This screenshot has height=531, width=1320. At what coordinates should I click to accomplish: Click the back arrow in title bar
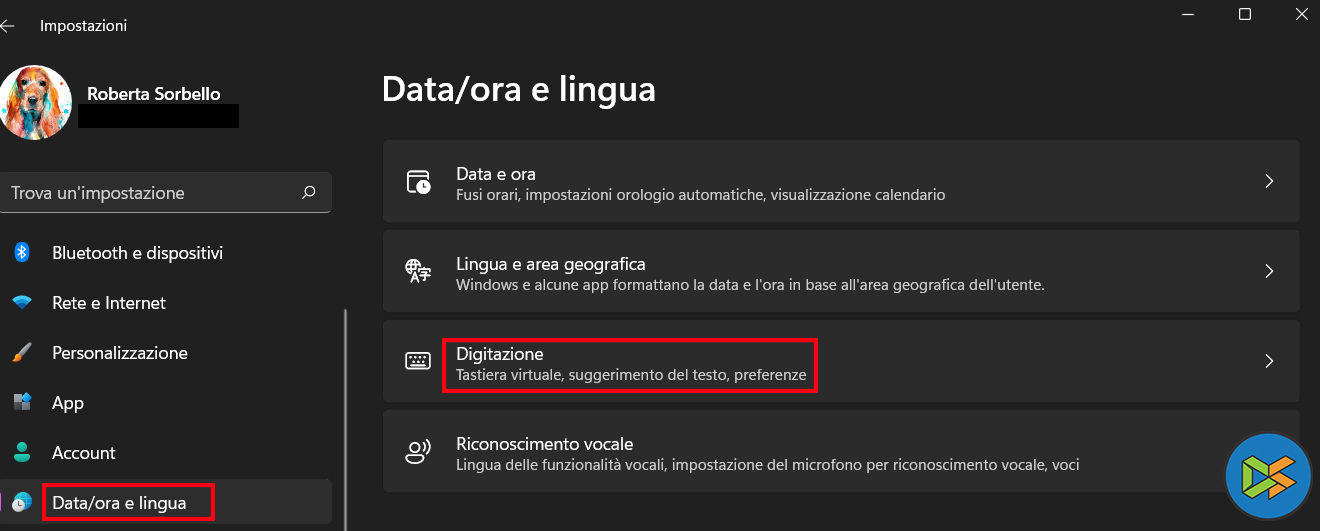[x=8, y=26]
